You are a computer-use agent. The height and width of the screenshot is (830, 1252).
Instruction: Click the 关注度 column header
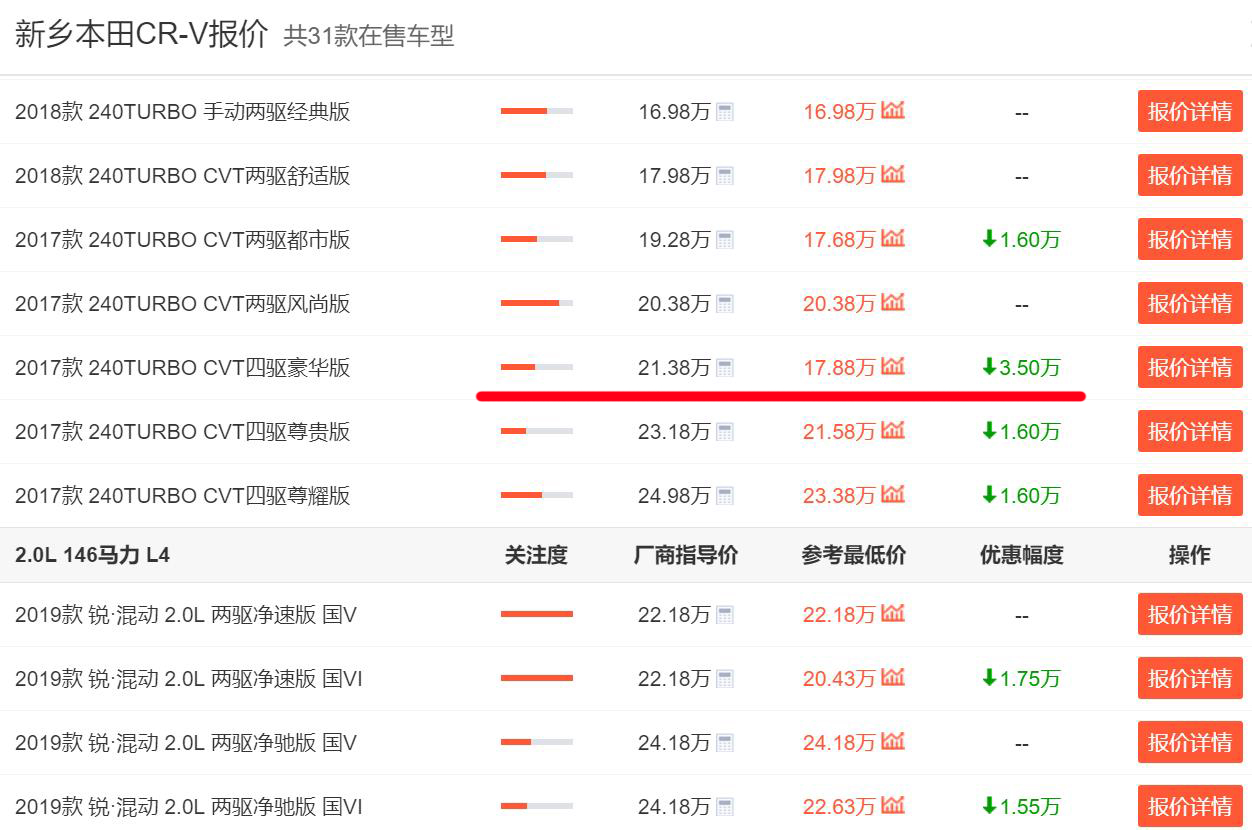click(x=536, y=555)
